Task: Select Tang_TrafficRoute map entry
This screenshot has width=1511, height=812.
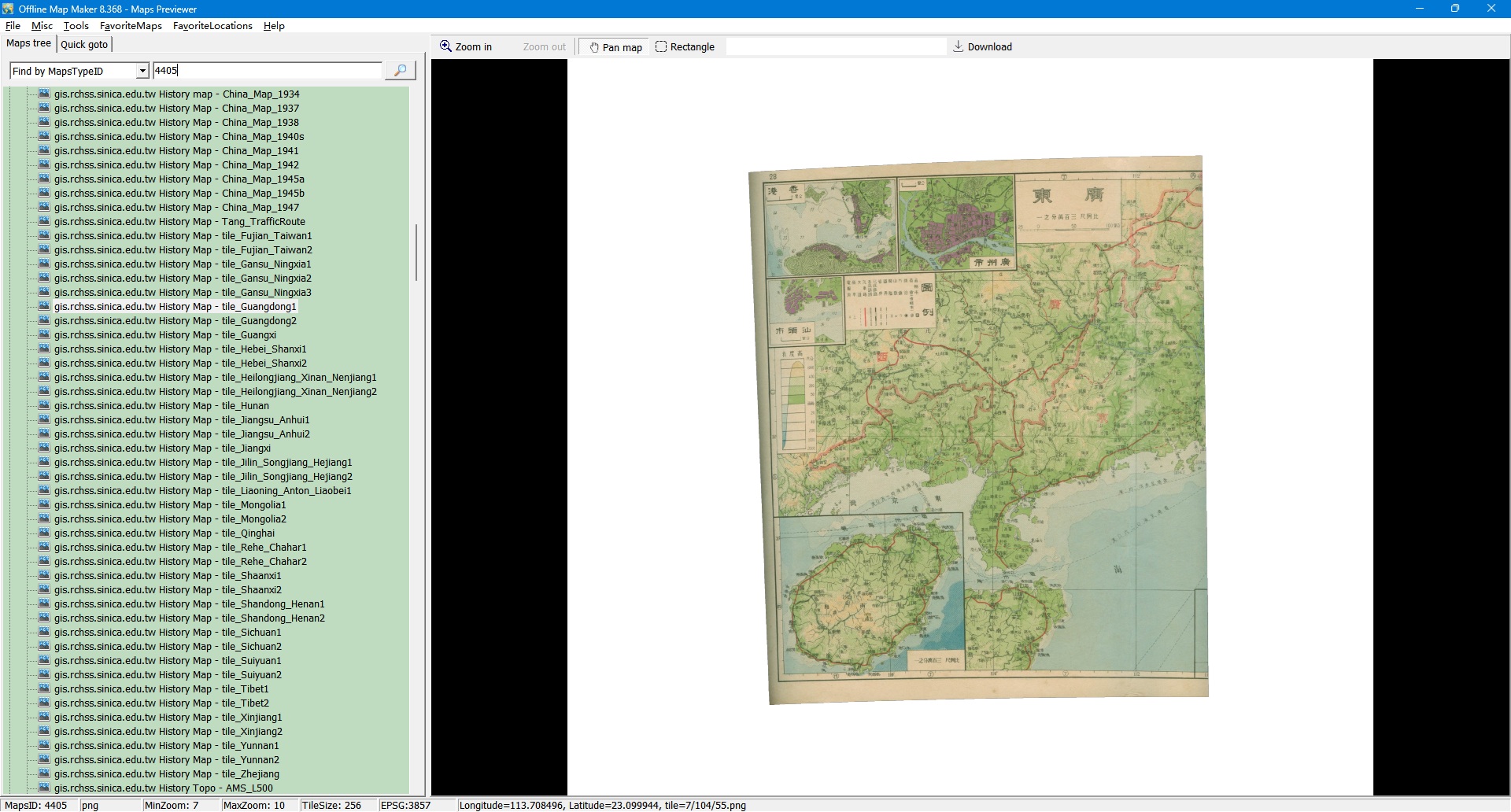Action: 179,222
